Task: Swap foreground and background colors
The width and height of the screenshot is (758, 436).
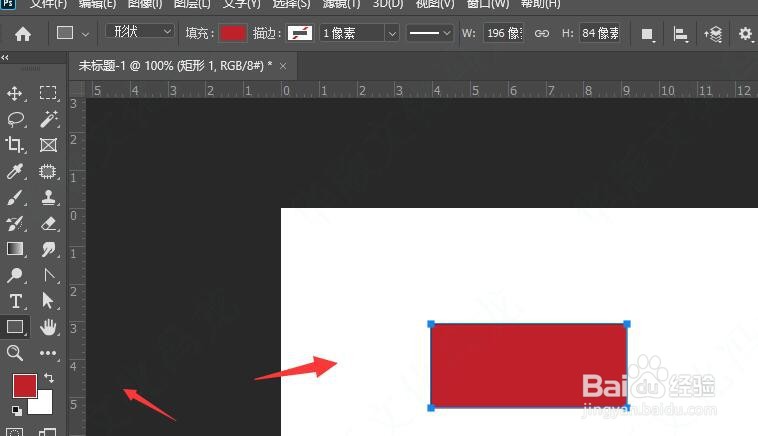Action: click(48, 377)
